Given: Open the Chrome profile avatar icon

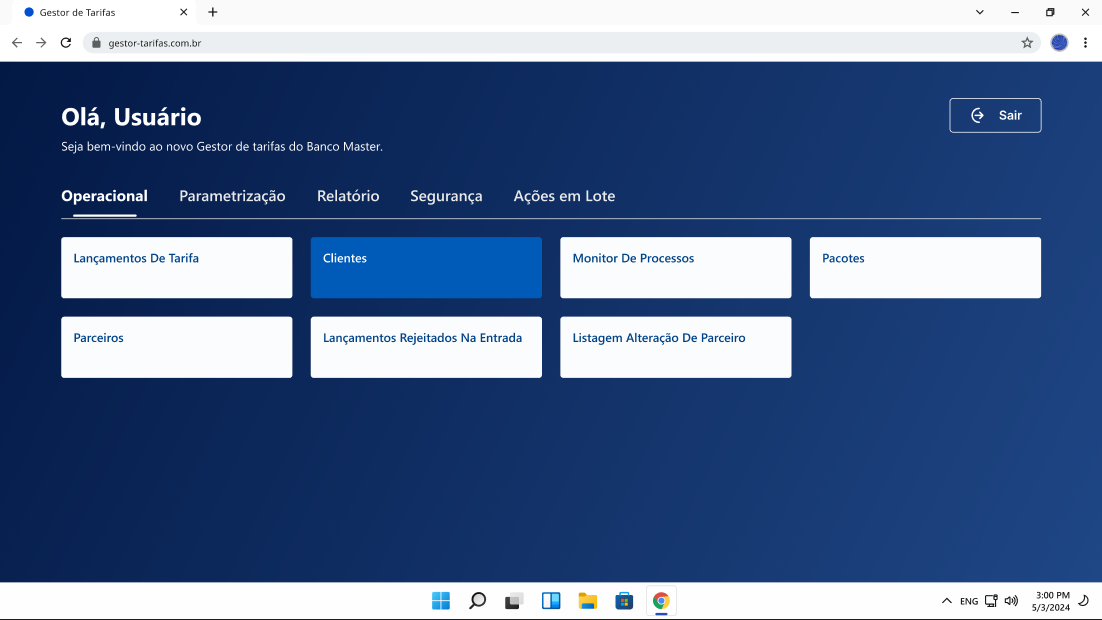Looking at the screenshot, I should tap(1059, 43).
